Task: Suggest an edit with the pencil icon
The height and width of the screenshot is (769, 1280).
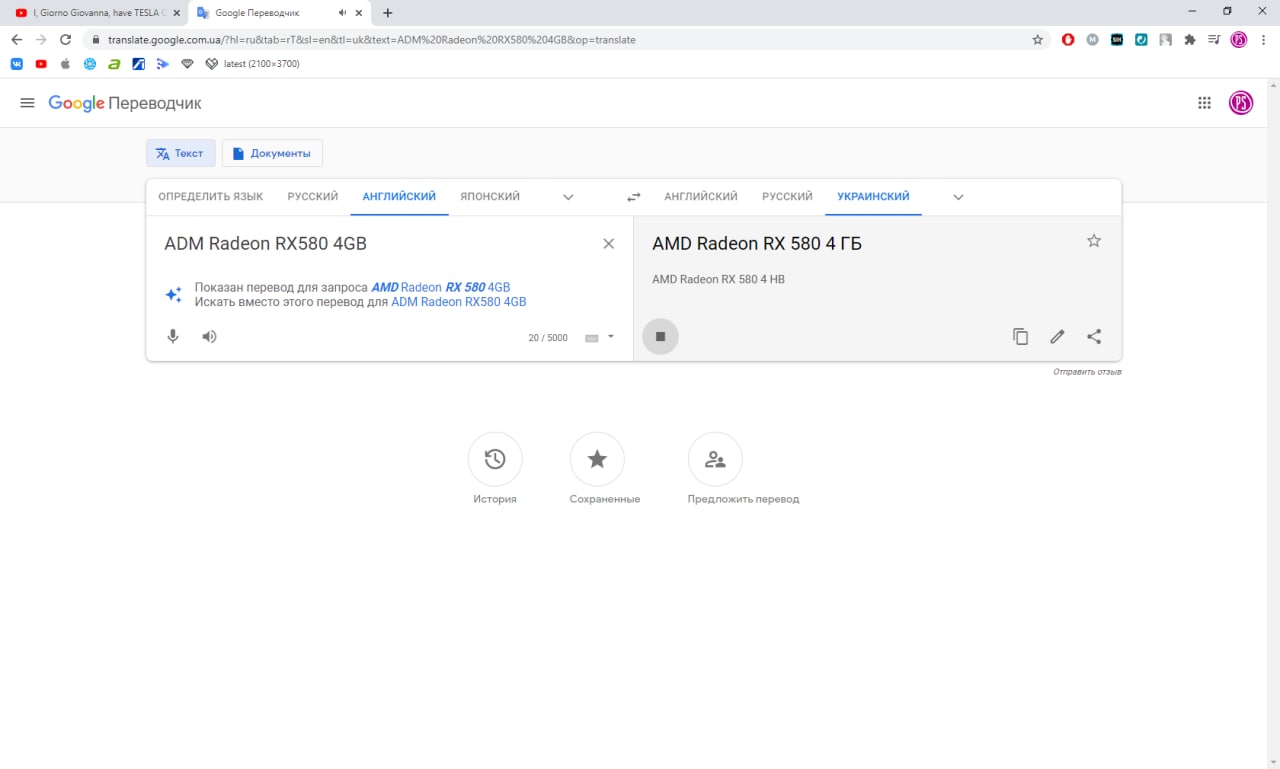Action: (1057, 337)
